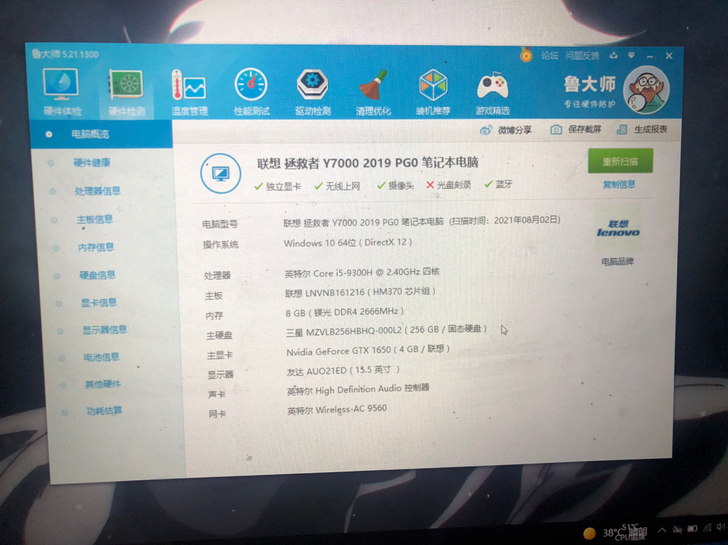This screenshot has width=728, height=545.
Task: Open 论坛 forum link
Action: 549,56
